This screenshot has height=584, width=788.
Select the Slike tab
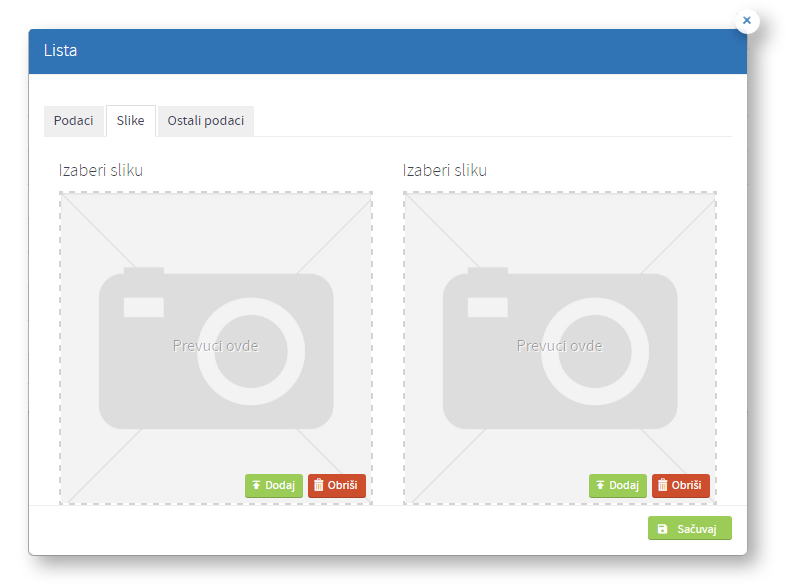131,121
